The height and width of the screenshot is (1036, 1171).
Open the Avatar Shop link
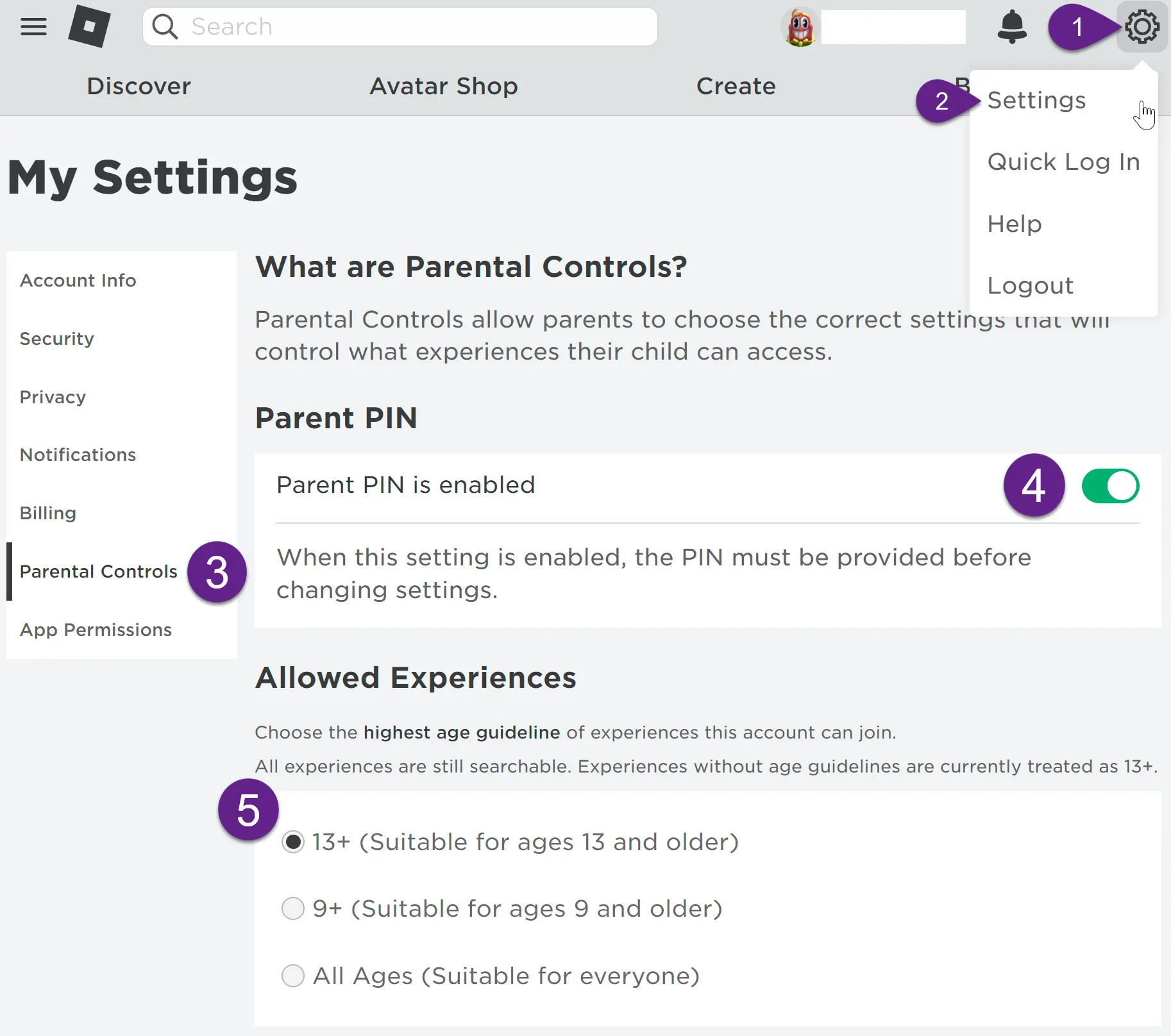coord(444,86)
